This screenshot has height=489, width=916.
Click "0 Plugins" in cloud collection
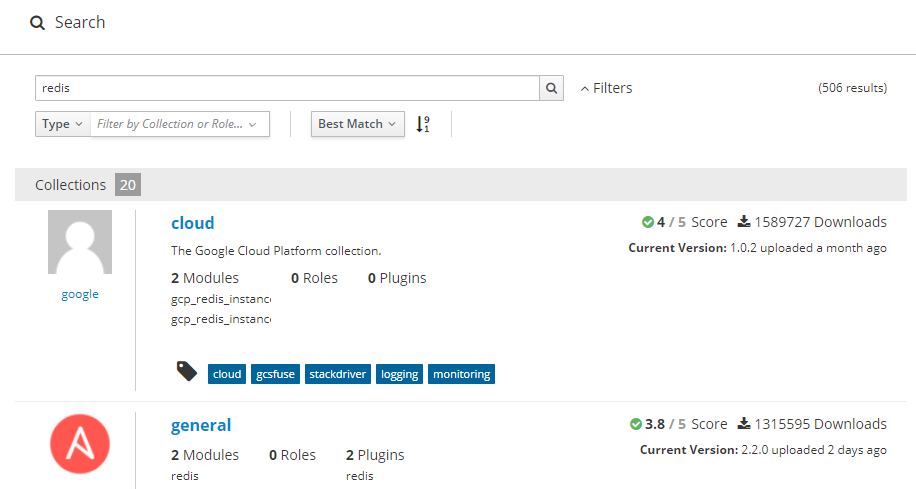click(x=397, y=278)
